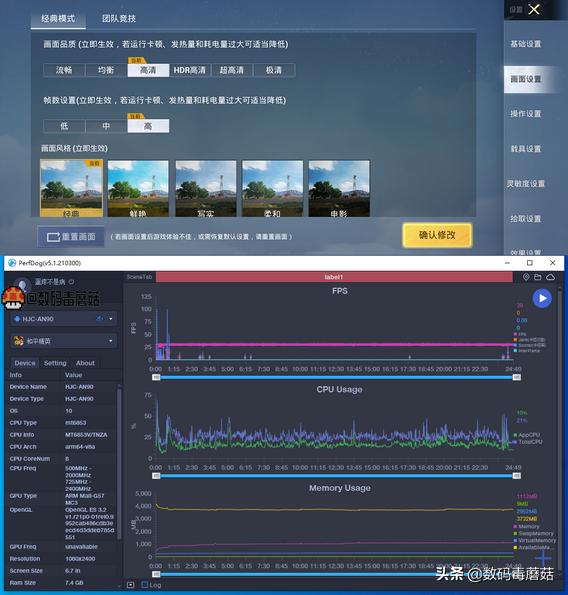Open 载具设置 in game sidebar

pyautogui.click(x=526, y=149)
